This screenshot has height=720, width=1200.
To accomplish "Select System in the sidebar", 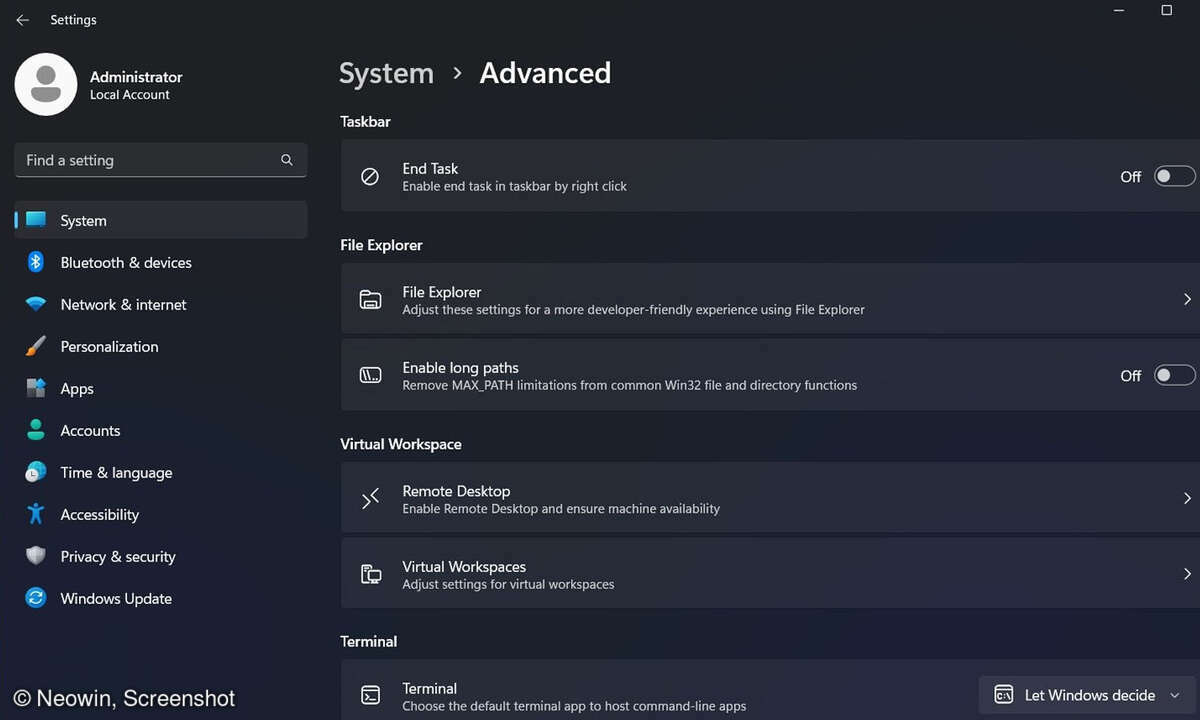I will tap(161, 220).
